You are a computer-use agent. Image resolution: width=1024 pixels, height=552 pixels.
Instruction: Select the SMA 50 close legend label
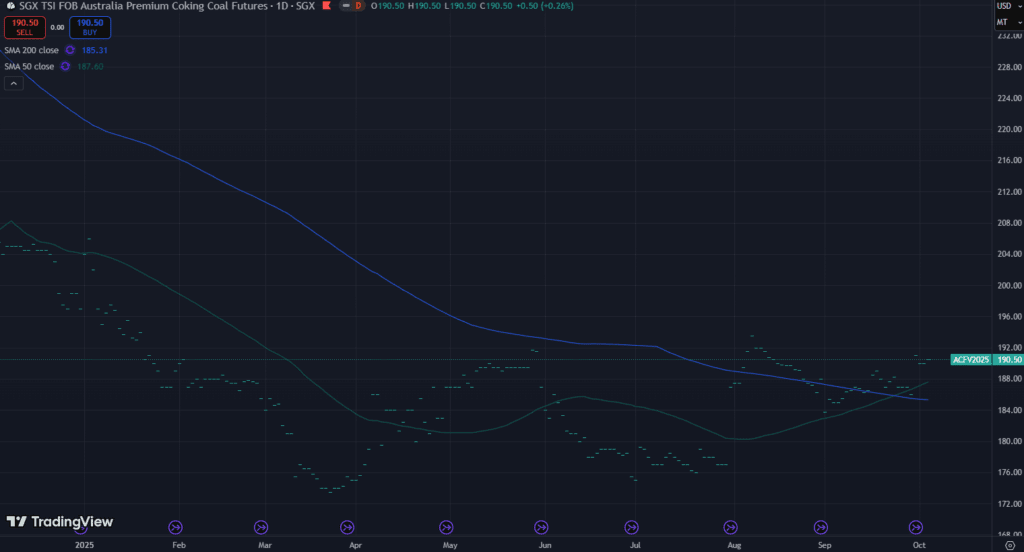(x=28, y=66)
